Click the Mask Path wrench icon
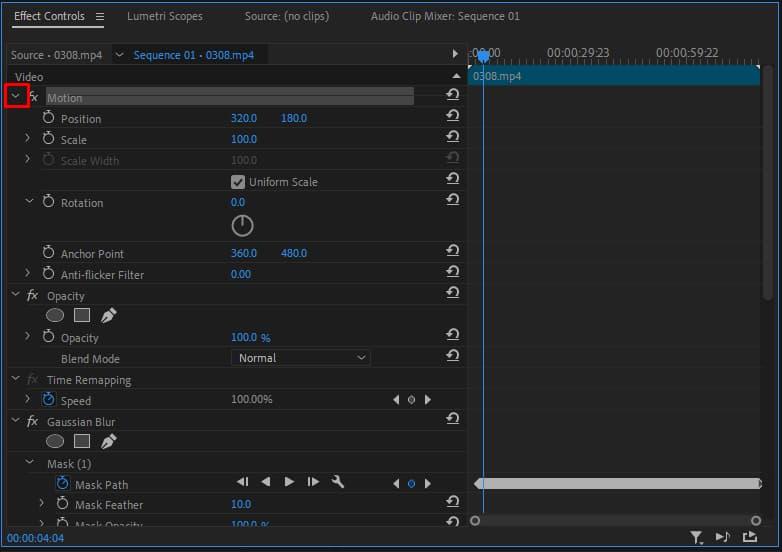Screen dimensions: 782x552 tap(338, 482)
